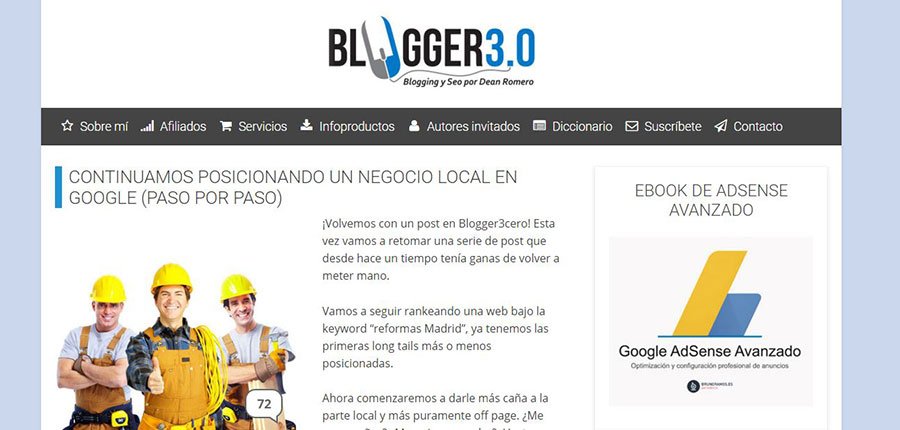This screenshot has height=430, width=900.
Task: Select Suscríbete in the navigation bar
Action: (x=673, y=126)
